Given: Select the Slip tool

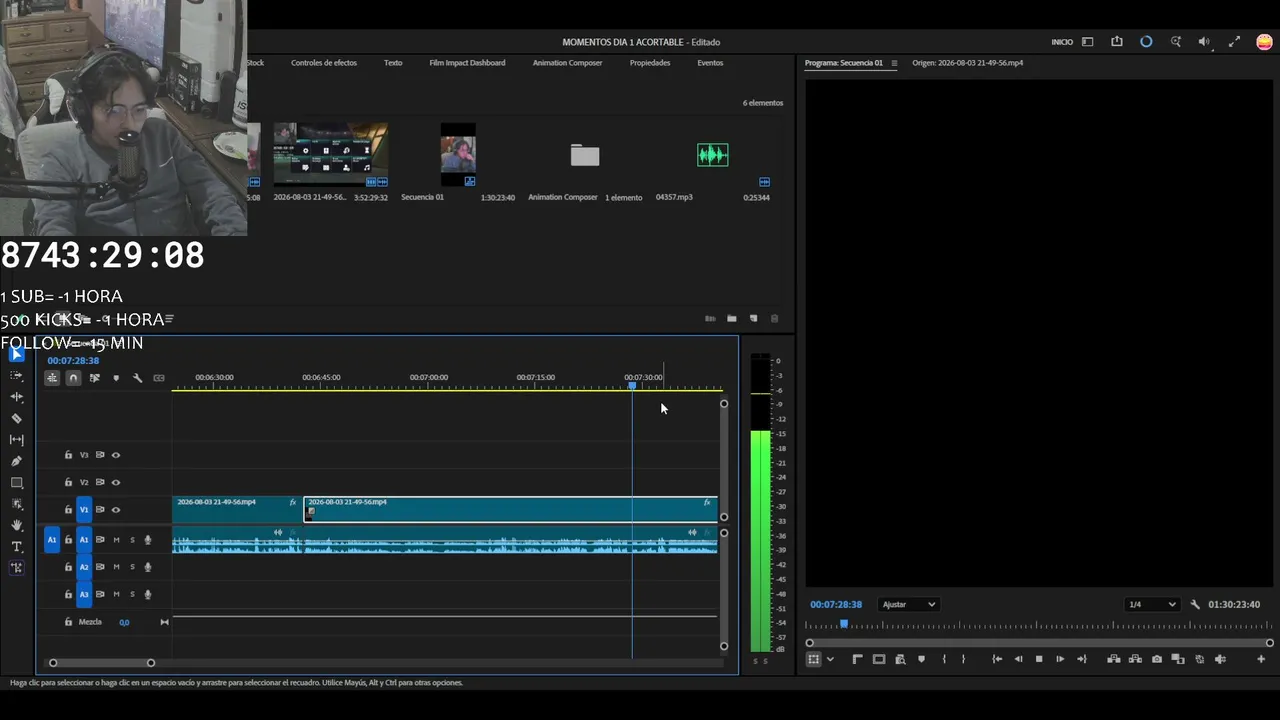Looking at the screenshot, I should click(16, 440).
